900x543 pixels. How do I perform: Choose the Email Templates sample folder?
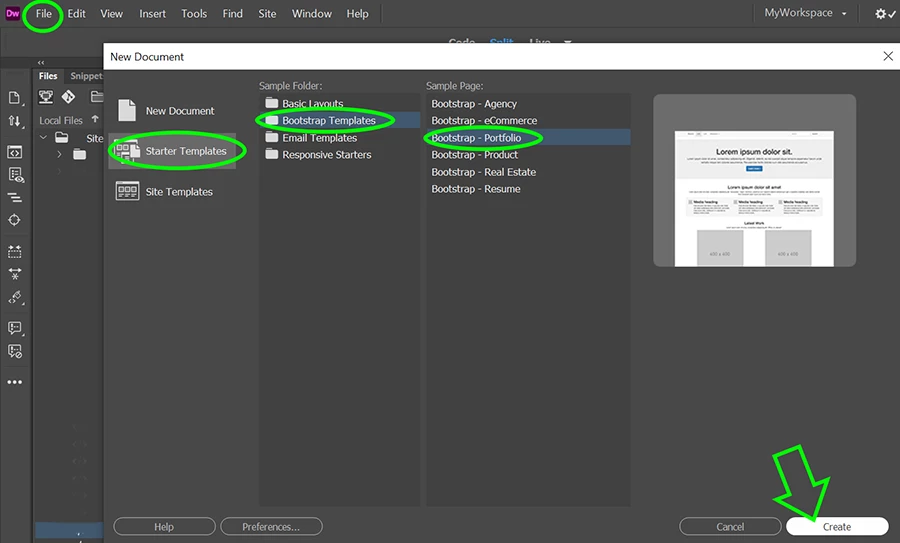(x=339, y=138)
